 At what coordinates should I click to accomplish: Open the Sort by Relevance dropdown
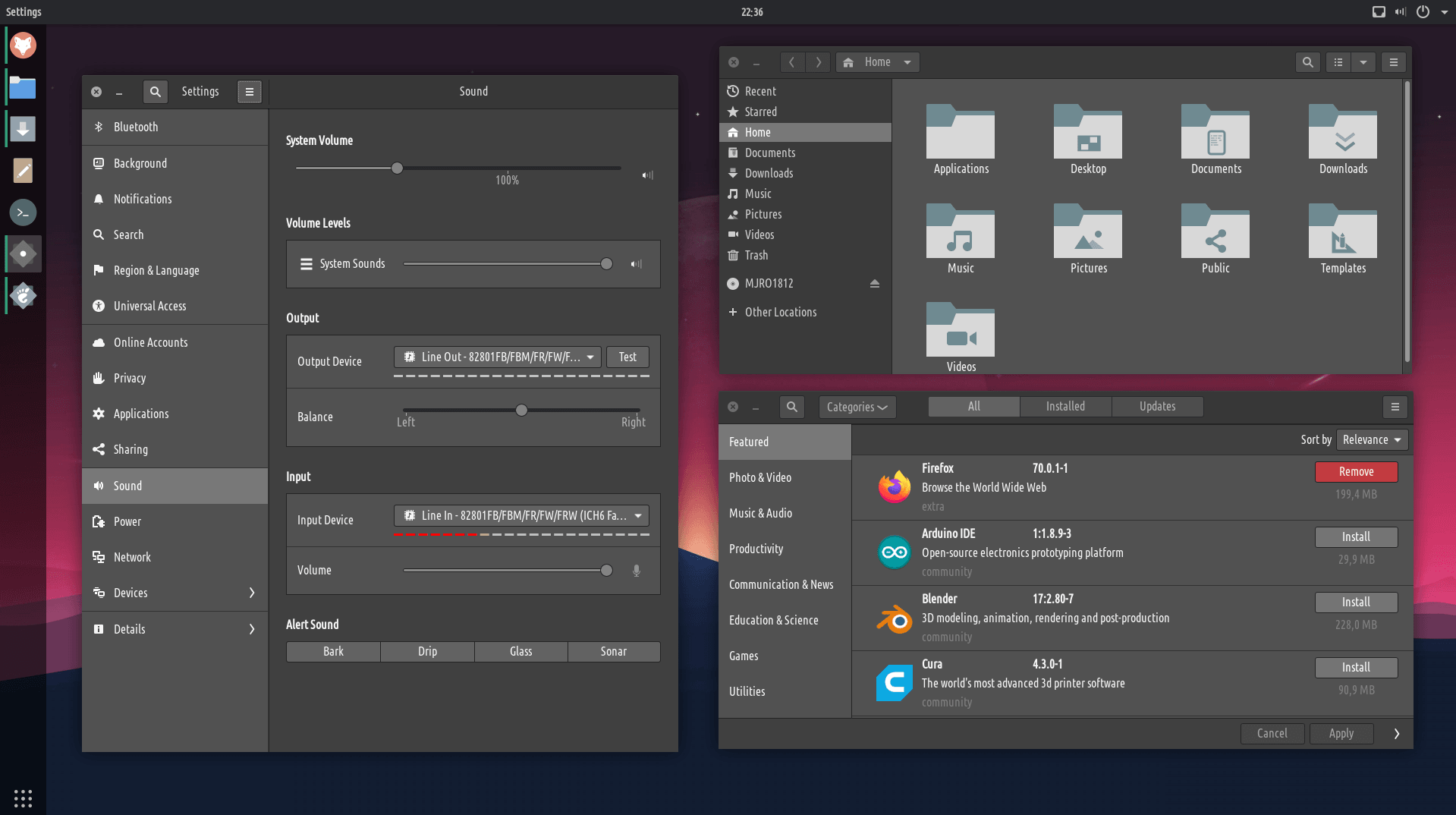click(1371, 440)
